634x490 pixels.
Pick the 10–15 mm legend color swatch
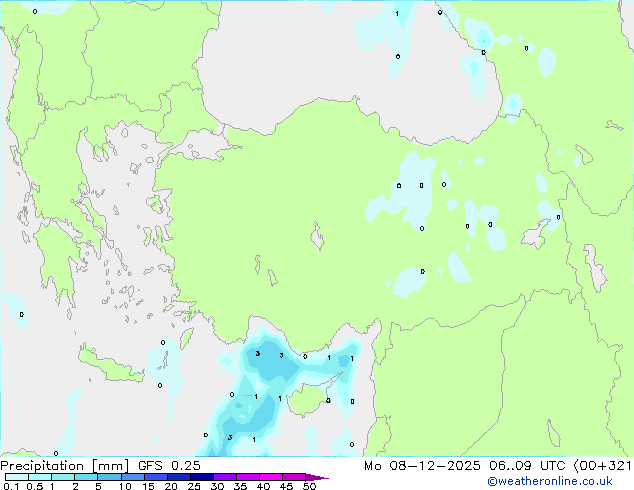[x=132, y=477]
